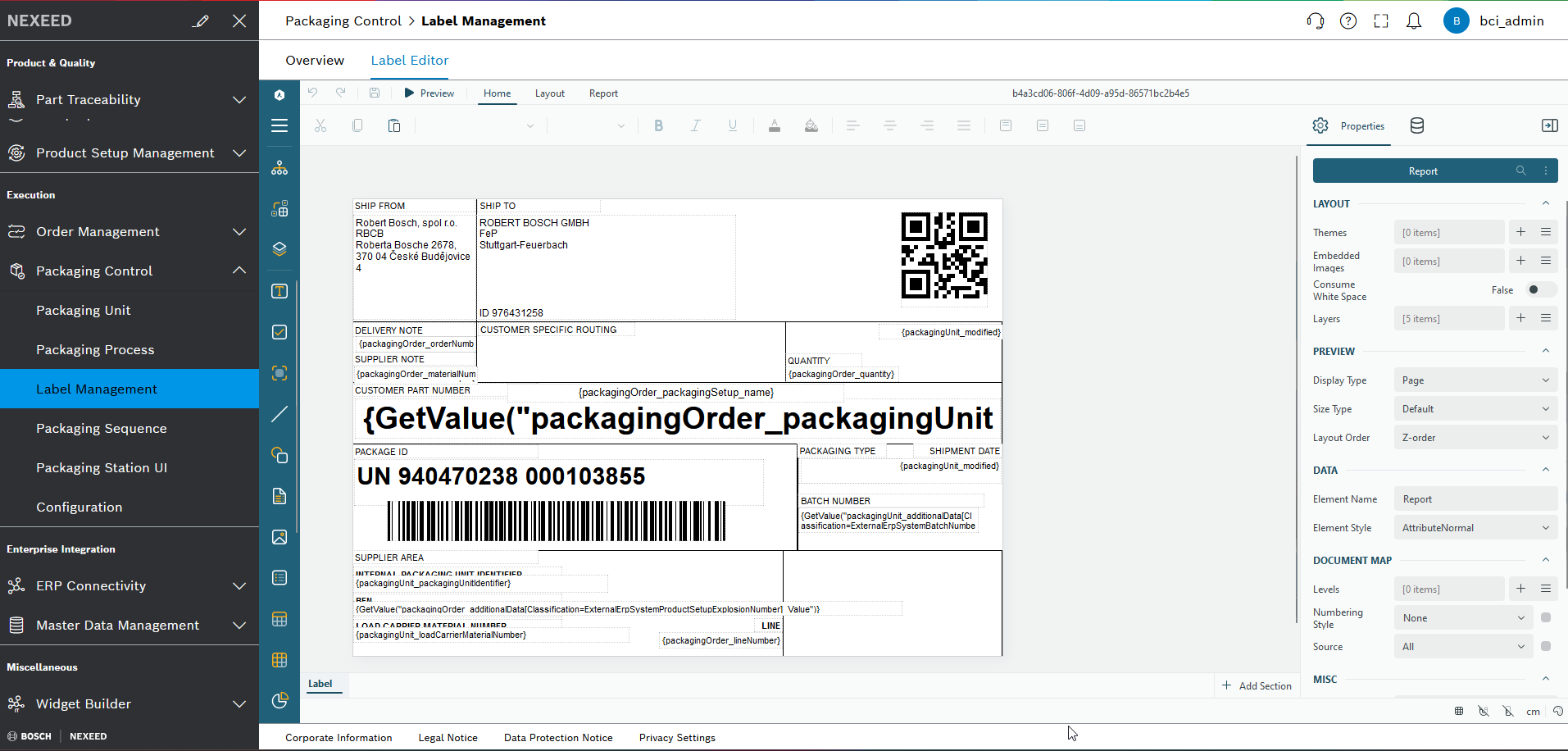Select the Text tool in the editor toolbar
Viewport: 1568px width, 751px height.
click(x=279, y=291)
